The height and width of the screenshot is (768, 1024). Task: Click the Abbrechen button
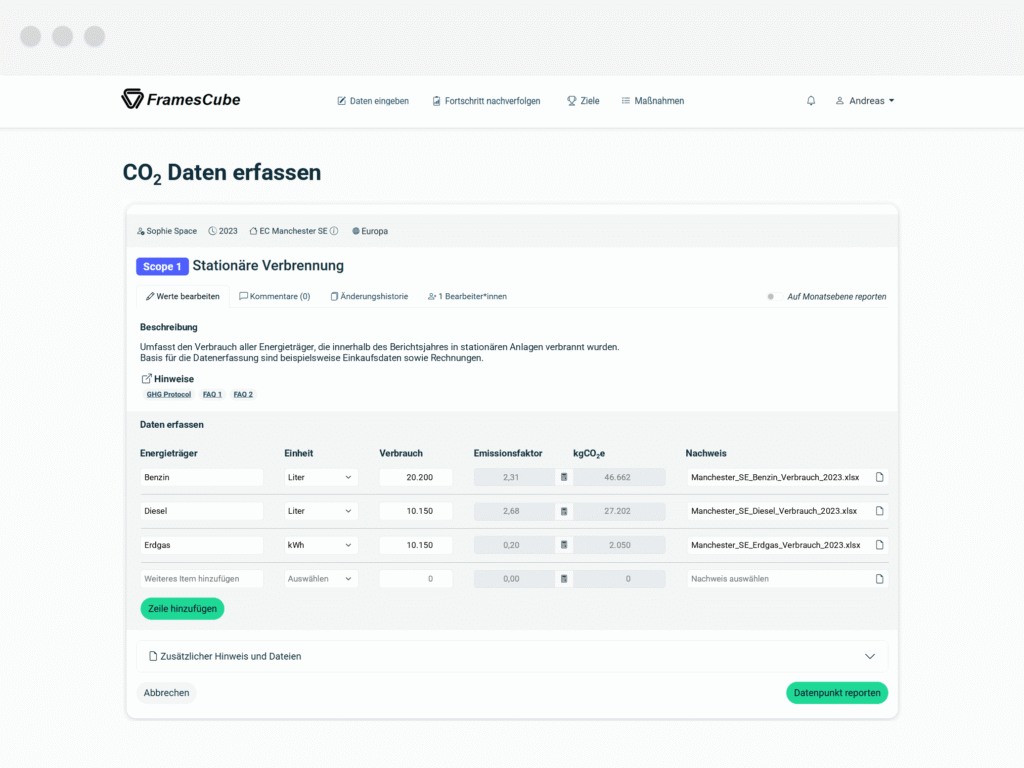(167, 693)
